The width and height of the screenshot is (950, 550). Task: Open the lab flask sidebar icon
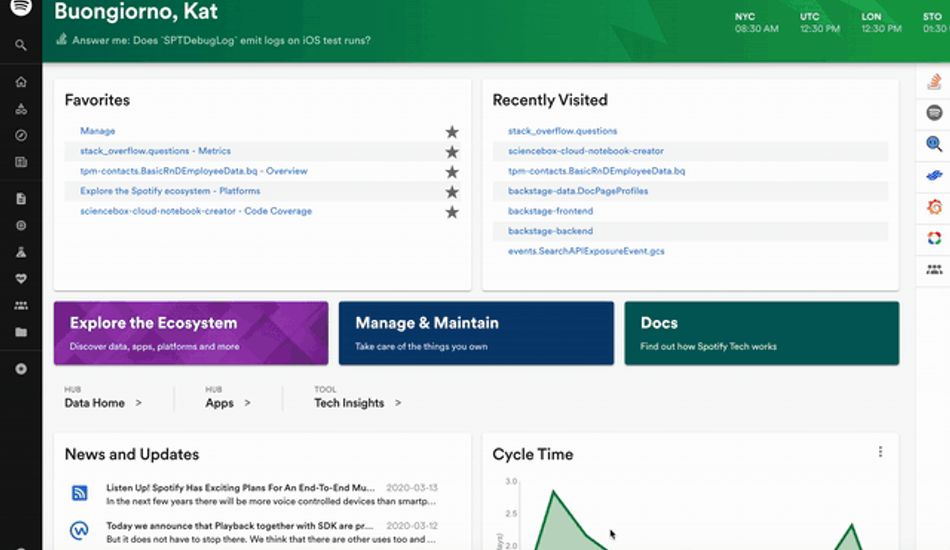click(x=21, y=252)
